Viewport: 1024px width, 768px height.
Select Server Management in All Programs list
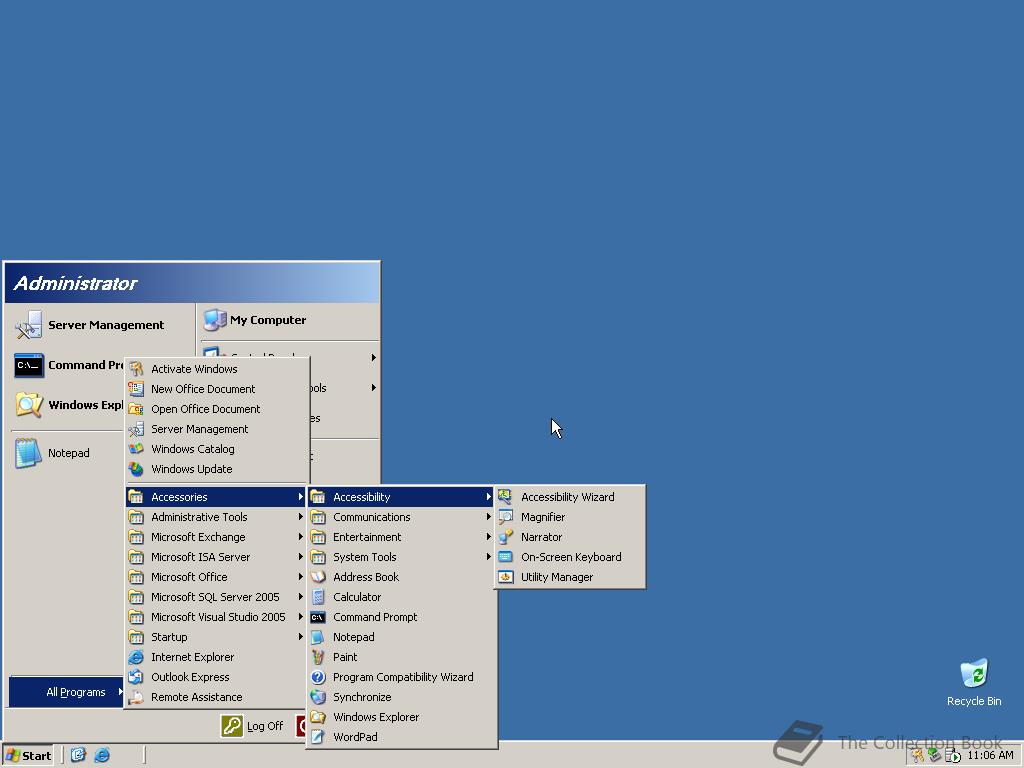pos(217,429)
